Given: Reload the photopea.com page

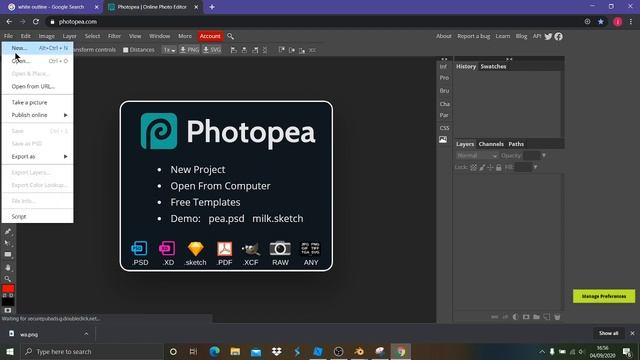Looking at the screenshot, I should coord(36,22).
